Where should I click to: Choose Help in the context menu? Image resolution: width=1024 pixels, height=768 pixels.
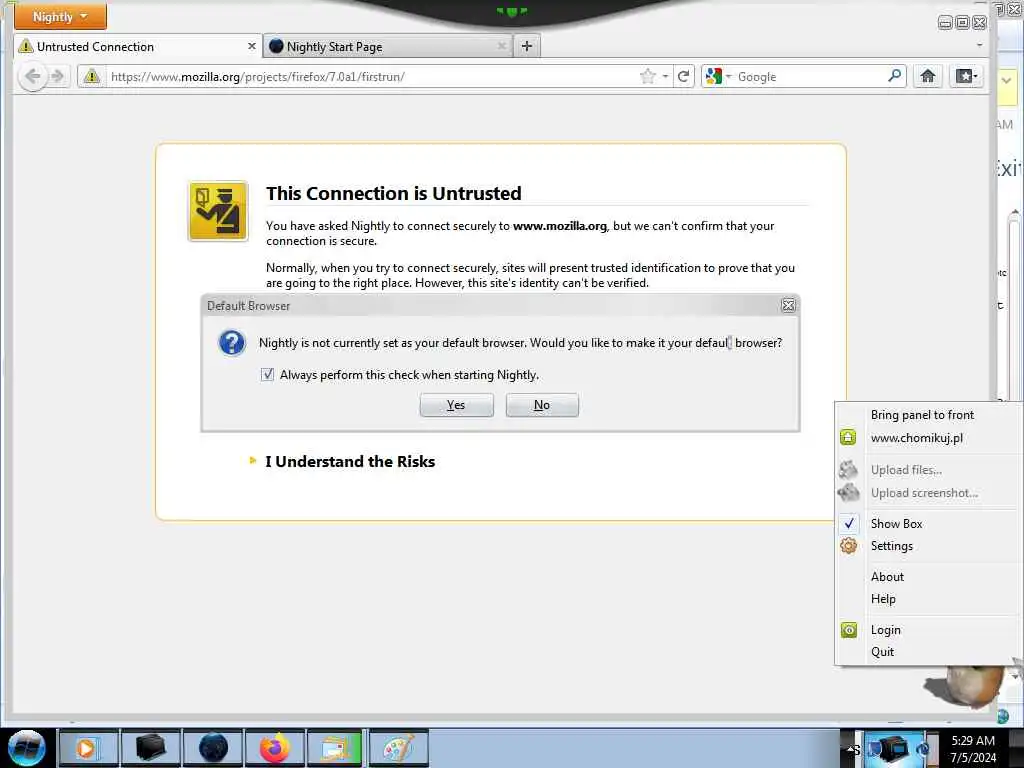point(883,599)
